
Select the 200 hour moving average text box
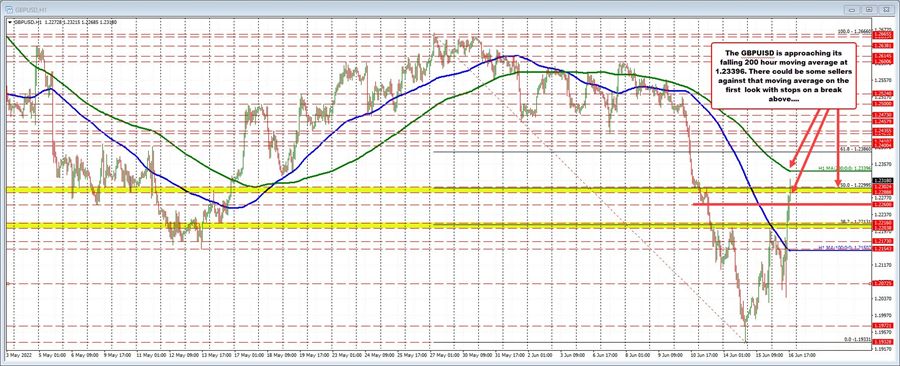(783, 75)
